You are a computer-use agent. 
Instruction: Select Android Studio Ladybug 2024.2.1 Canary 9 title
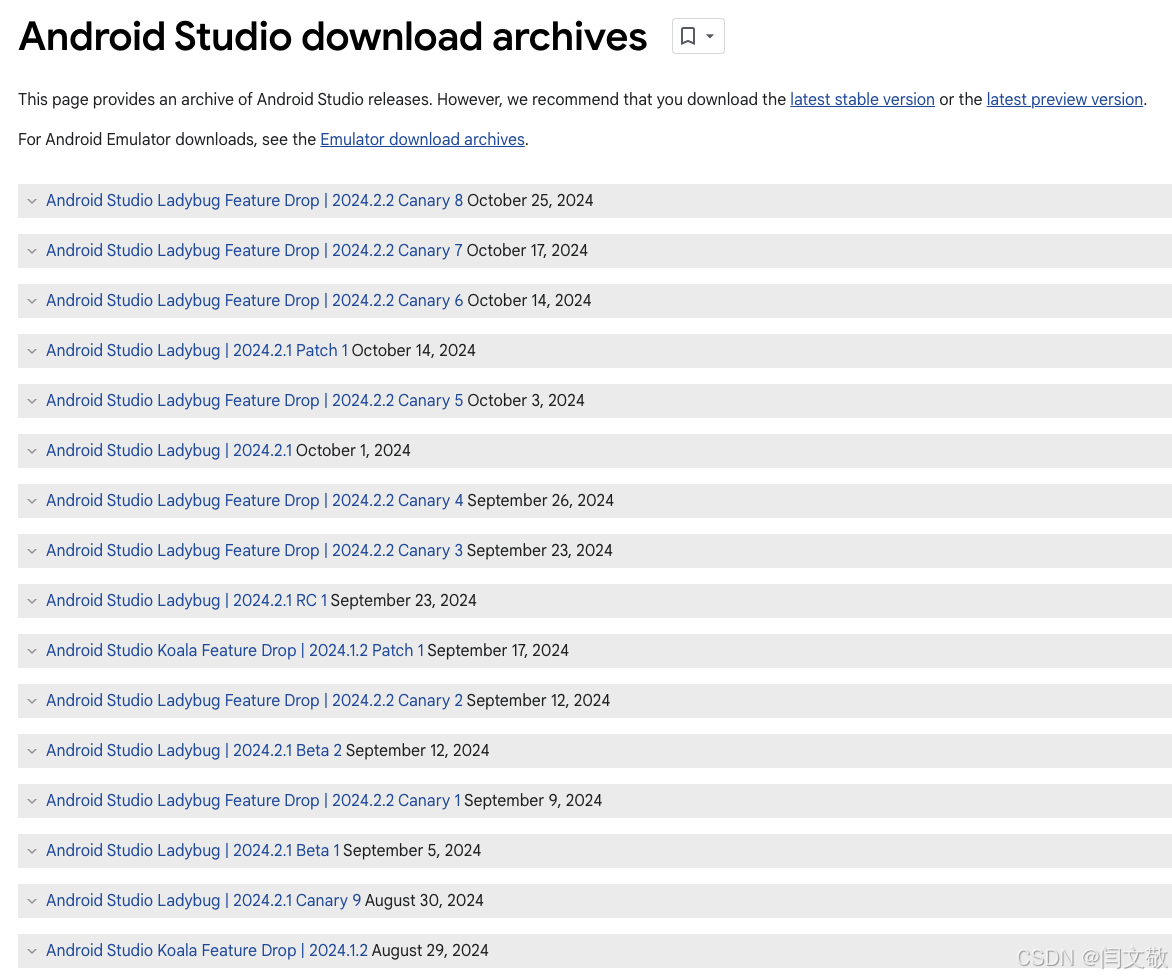coord(203,902)
